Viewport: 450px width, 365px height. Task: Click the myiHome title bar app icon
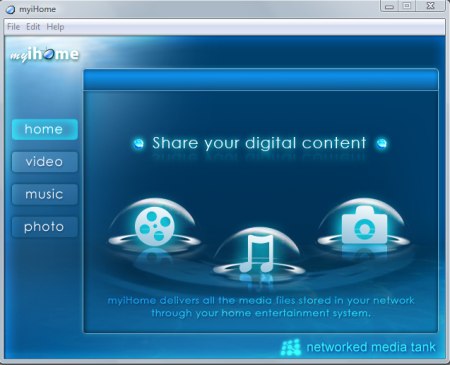point(11,9)
